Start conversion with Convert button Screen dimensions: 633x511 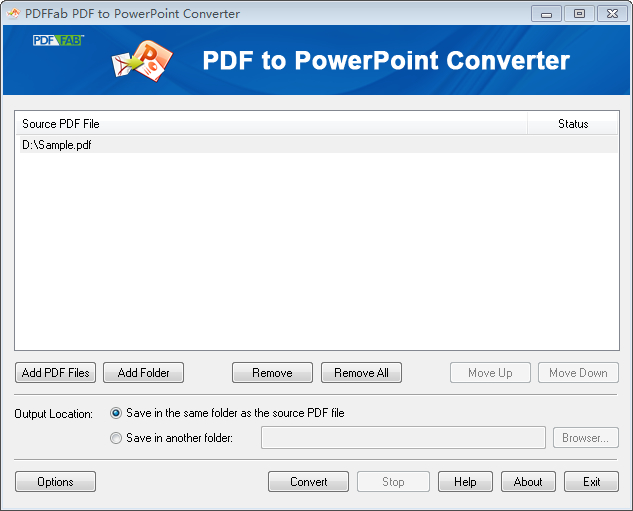click(308, 482)
